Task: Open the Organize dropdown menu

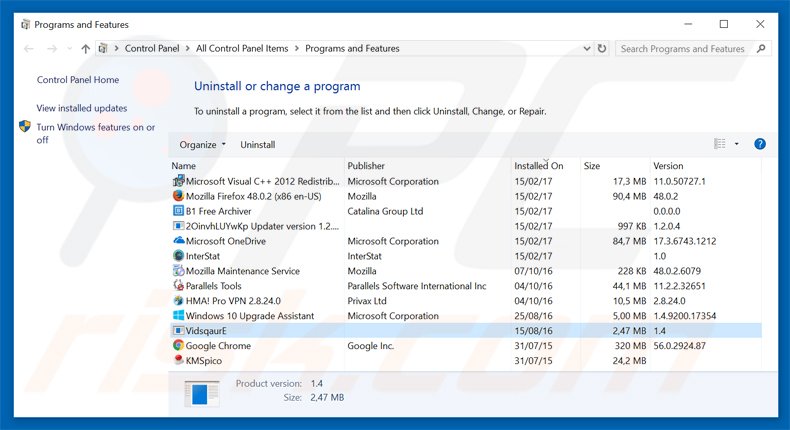Action: coord(203,145)
